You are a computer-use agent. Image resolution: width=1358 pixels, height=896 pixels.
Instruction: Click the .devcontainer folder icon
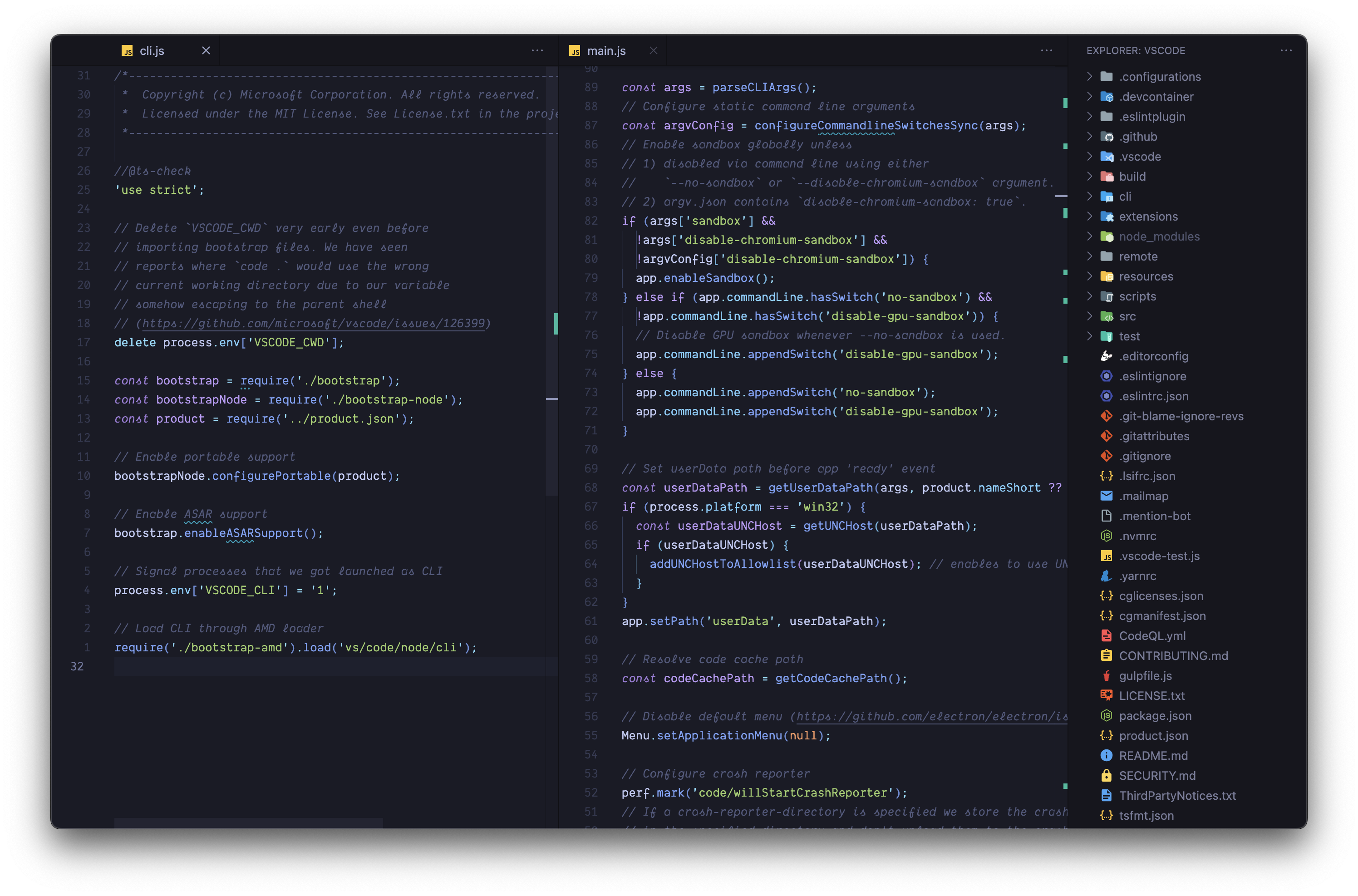pyautogui.click(x=1106, y=97)
